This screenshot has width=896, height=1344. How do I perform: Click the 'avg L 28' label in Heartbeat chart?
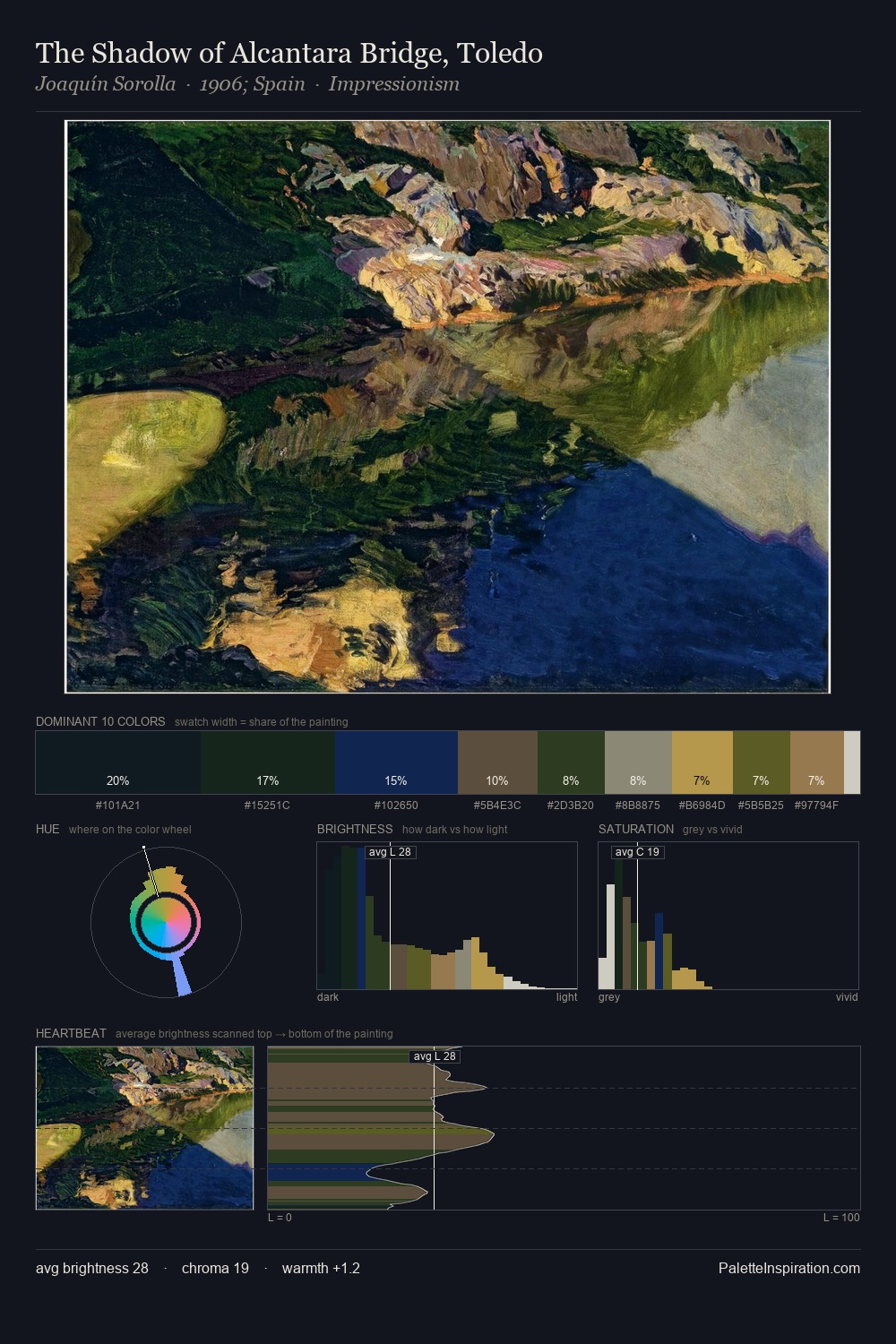click(x=435, y=1056)
